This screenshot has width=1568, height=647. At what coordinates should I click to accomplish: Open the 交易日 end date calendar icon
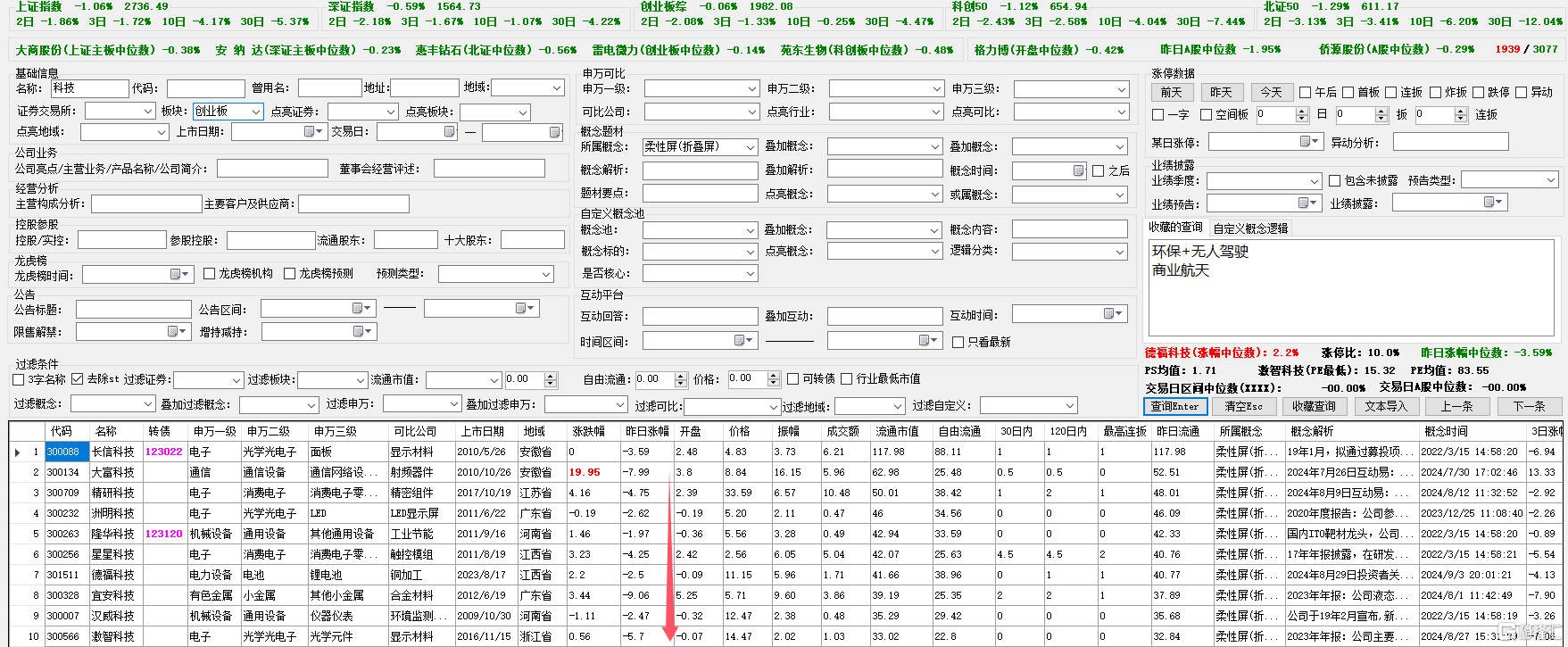[x=555, y=132]
